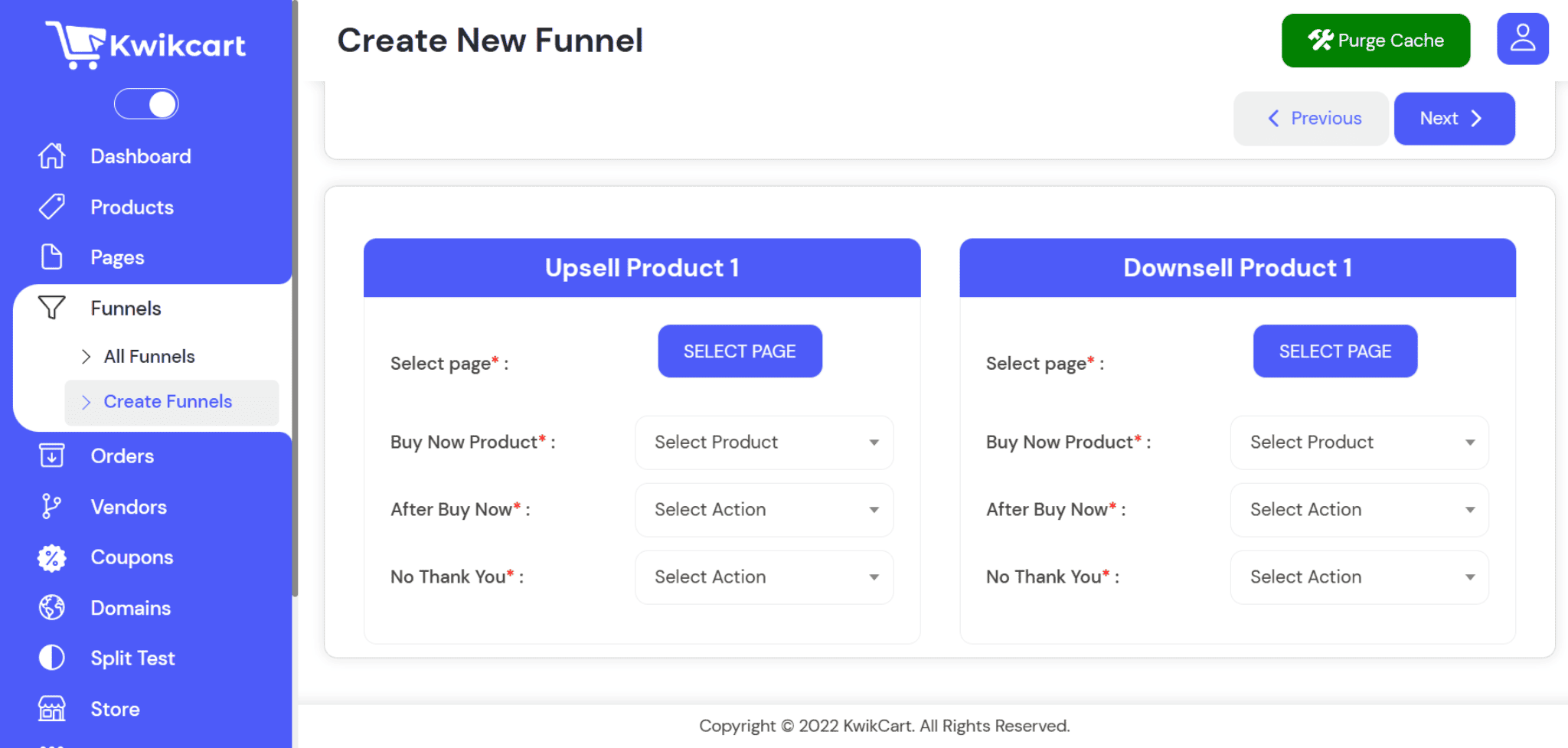Open Downsell No Thank You action dropdown

pyautogui.click(x=1360, y=577)
